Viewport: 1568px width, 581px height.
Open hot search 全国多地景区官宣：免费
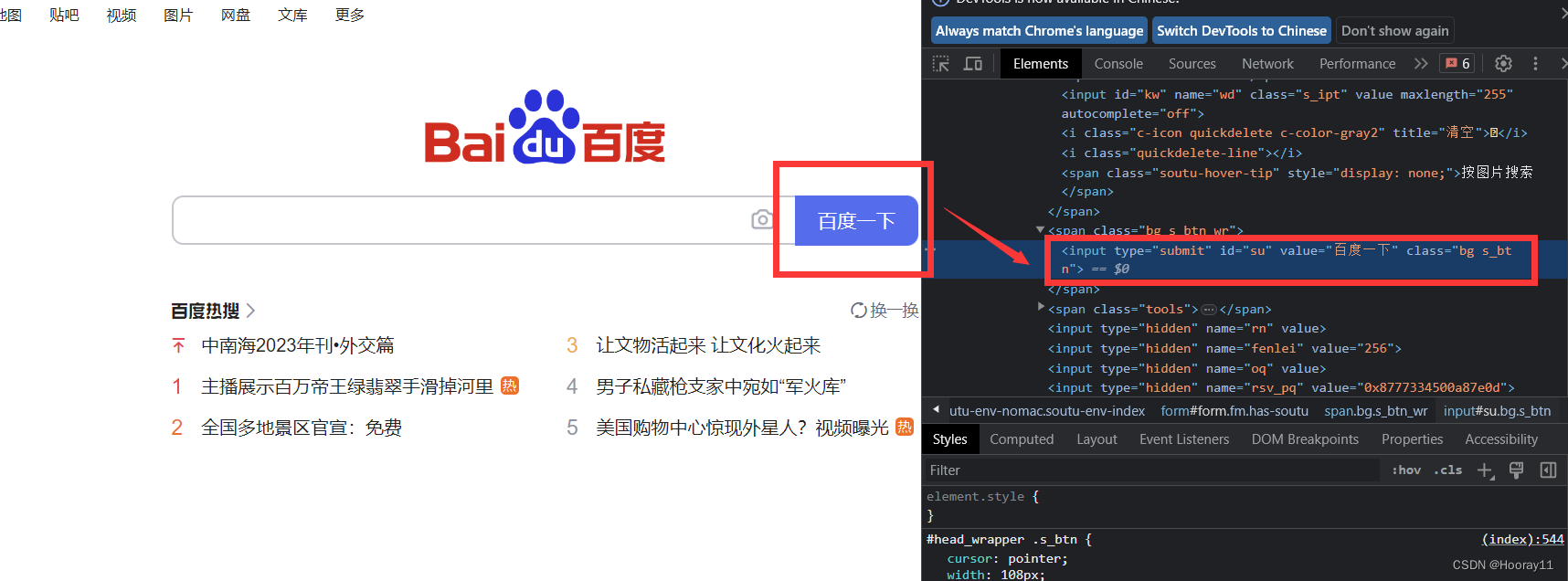point(302,428)
